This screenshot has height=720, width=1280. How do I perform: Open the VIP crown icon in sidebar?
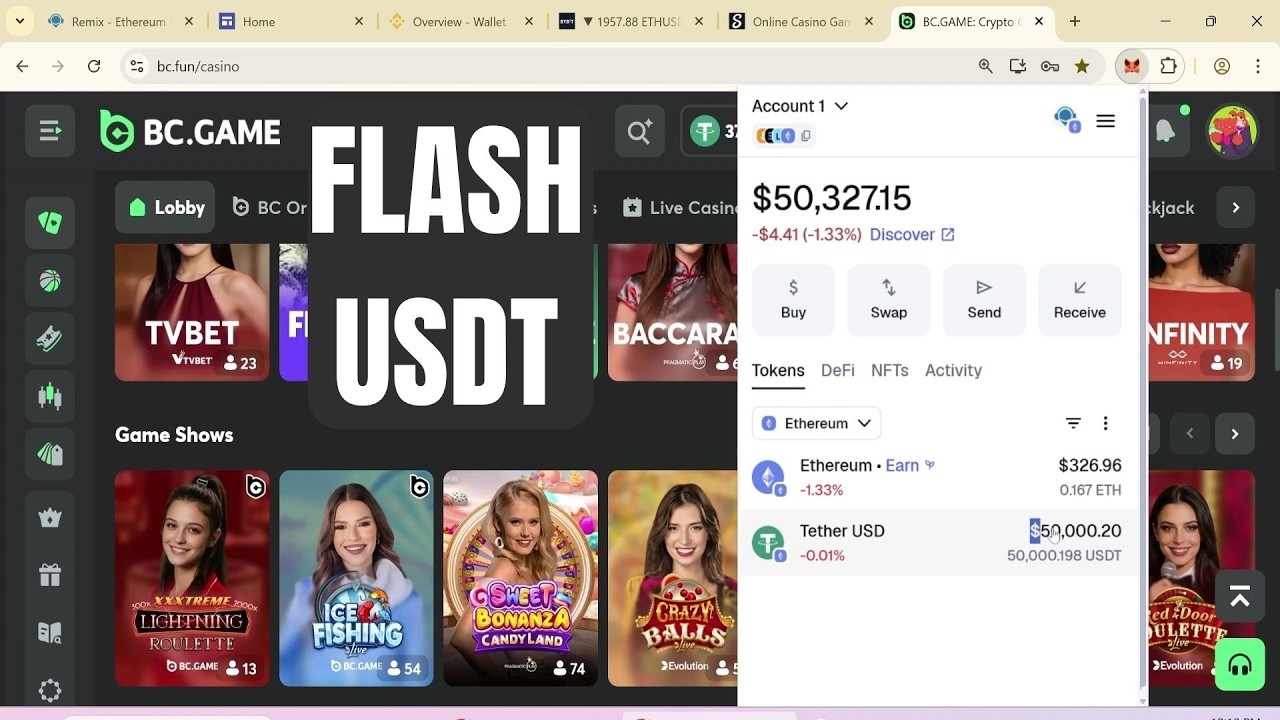[x=50, y=517]
